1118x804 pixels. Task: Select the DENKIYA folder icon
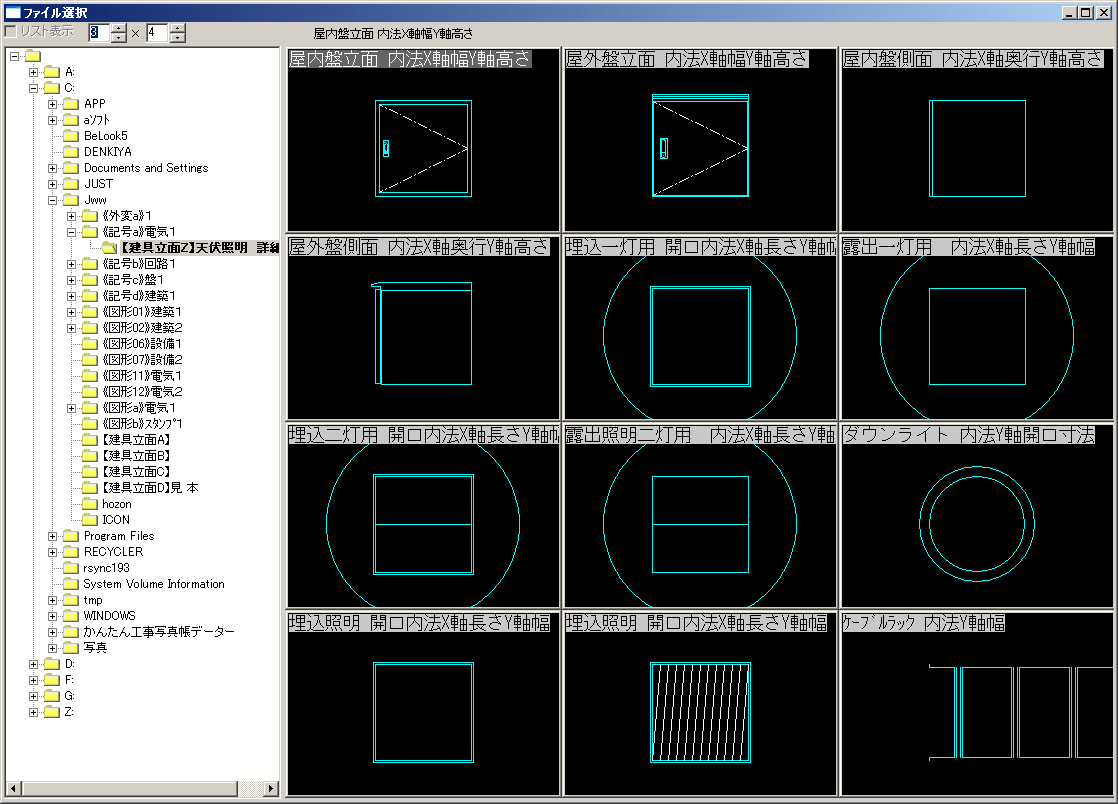[71, 152]
